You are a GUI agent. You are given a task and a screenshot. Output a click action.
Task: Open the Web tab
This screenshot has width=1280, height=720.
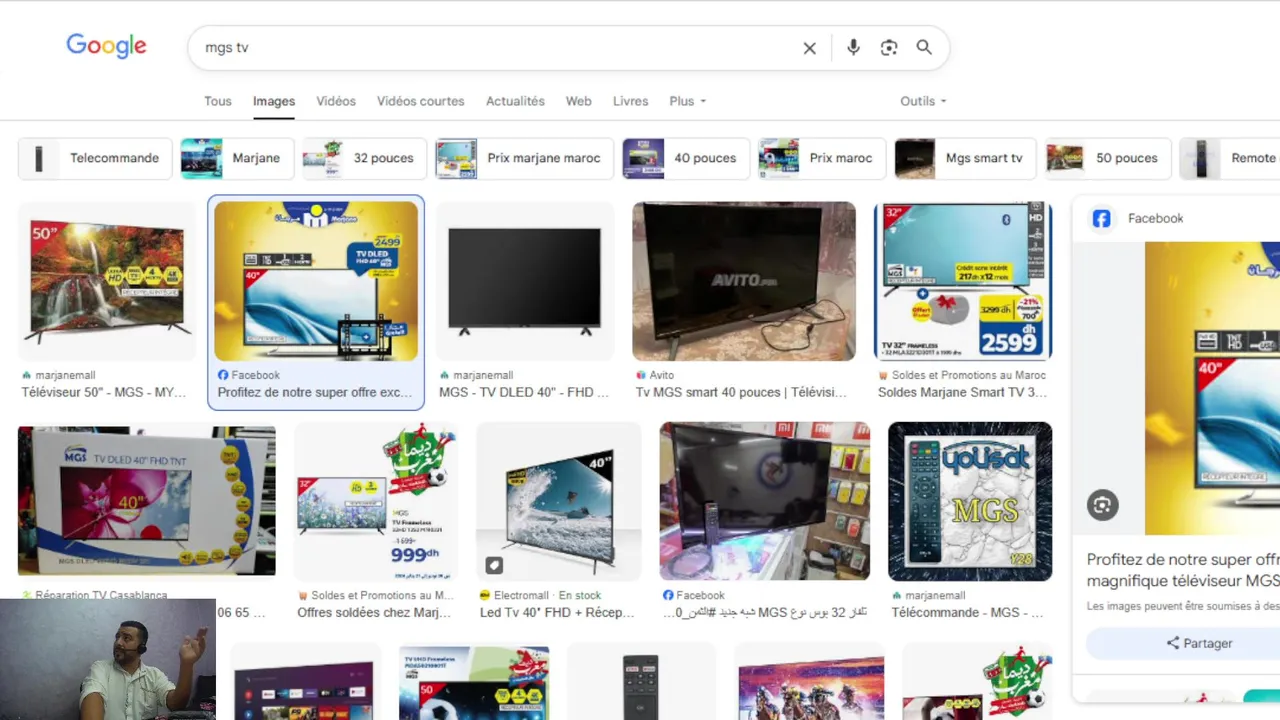point(578,101)
